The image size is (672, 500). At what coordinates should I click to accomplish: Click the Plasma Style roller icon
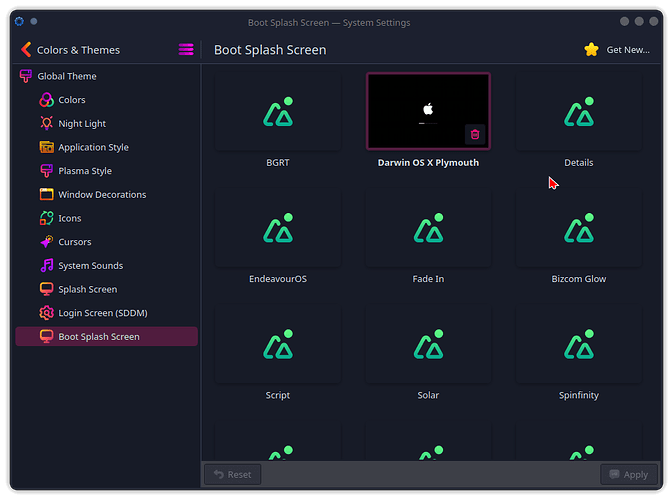pyautogui.click(x=46, y=171)
